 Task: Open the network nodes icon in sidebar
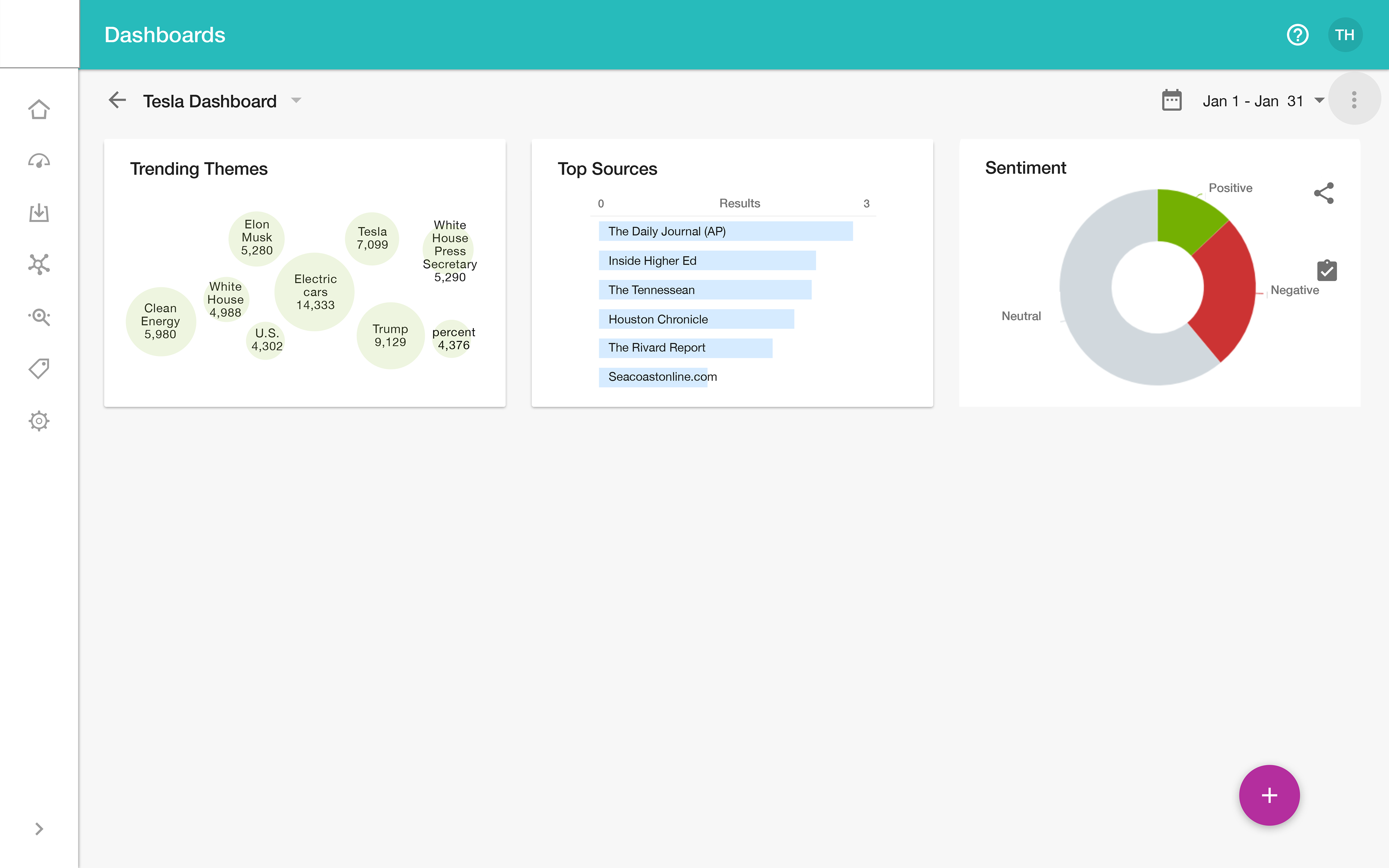tap(39, 265)
